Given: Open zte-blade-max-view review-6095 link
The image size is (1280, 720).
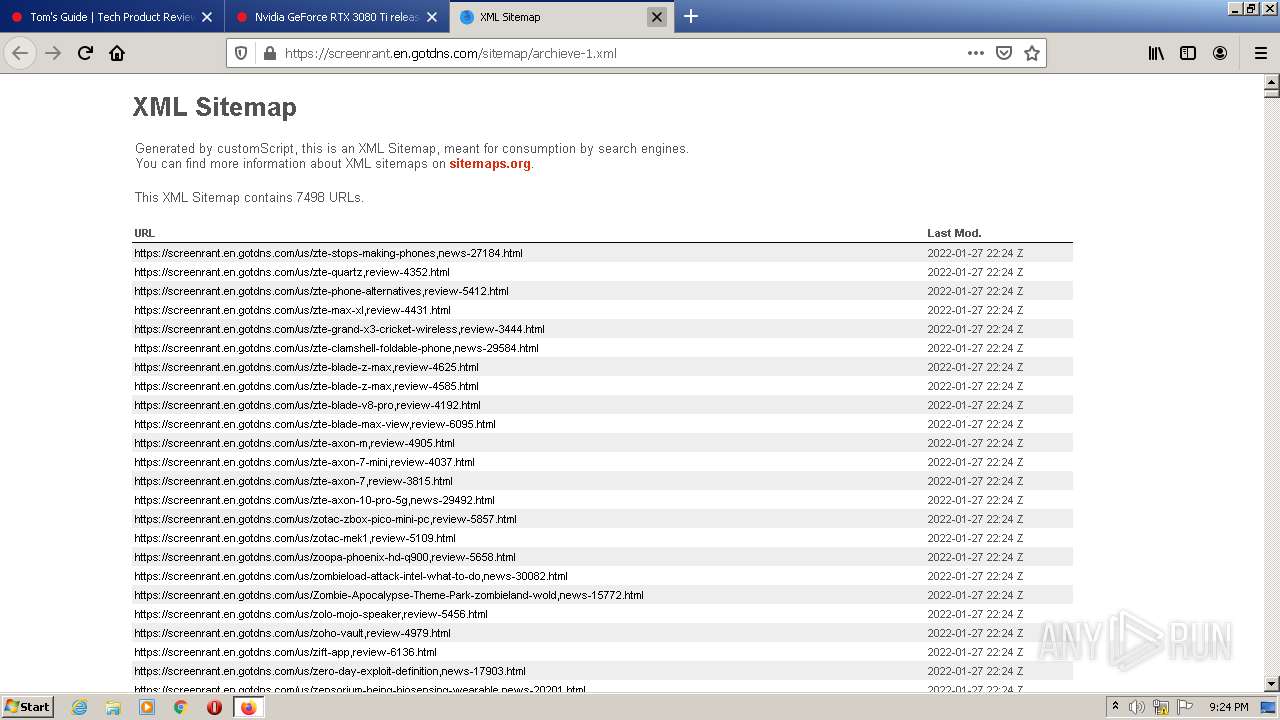Looking at the screenshot, I should pos(315,424).
